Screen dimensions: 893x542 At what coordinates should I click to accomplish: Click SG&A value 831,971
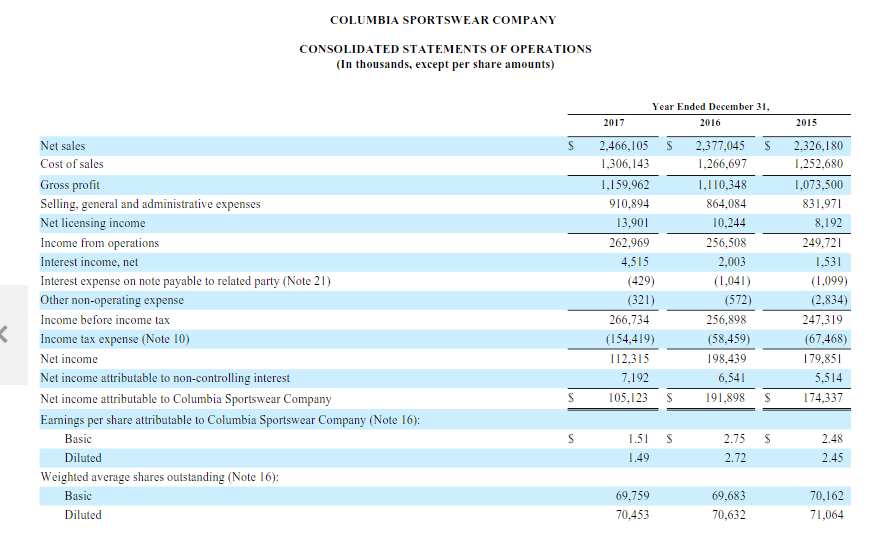tap(822, 204)
